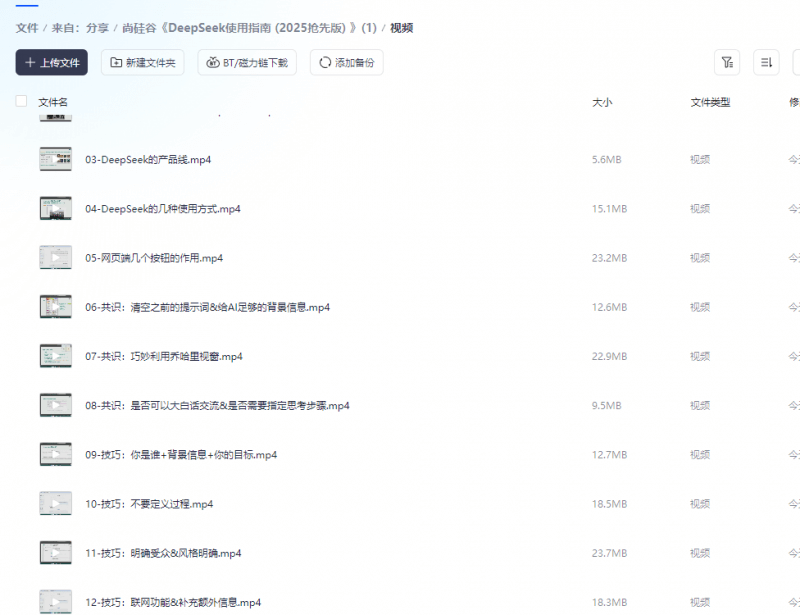Tick 05-网页端几个按钮的作用.mp4 for selection
This screenshot has height=615, width=800.
[21, 257]
